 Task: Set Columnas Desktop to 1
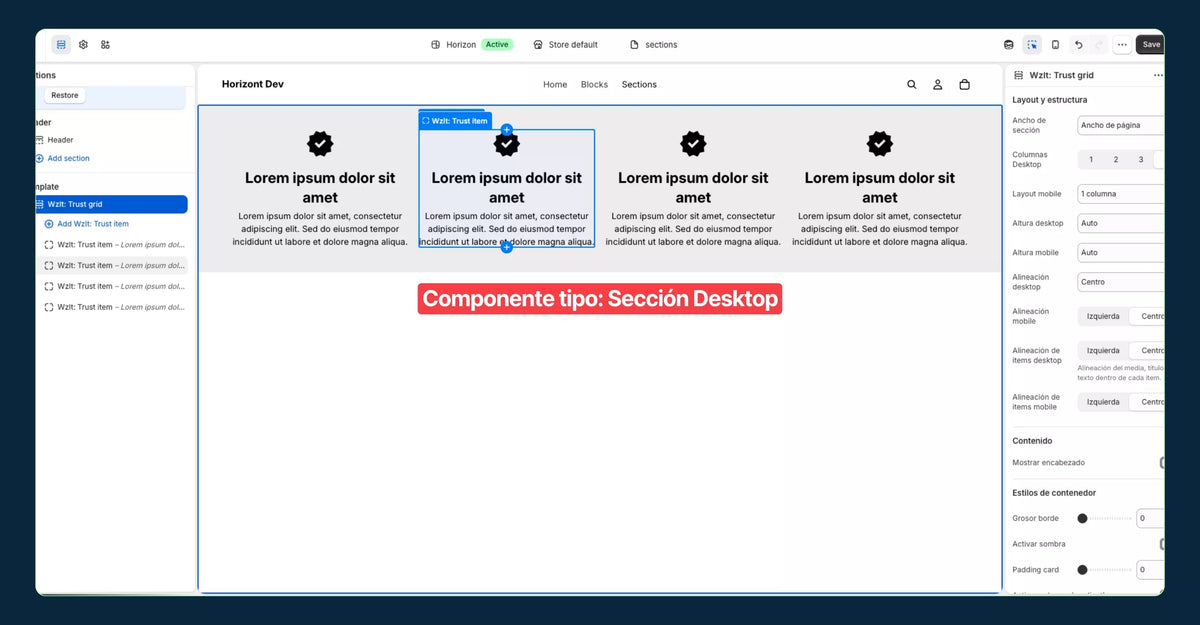(1091, 160)
